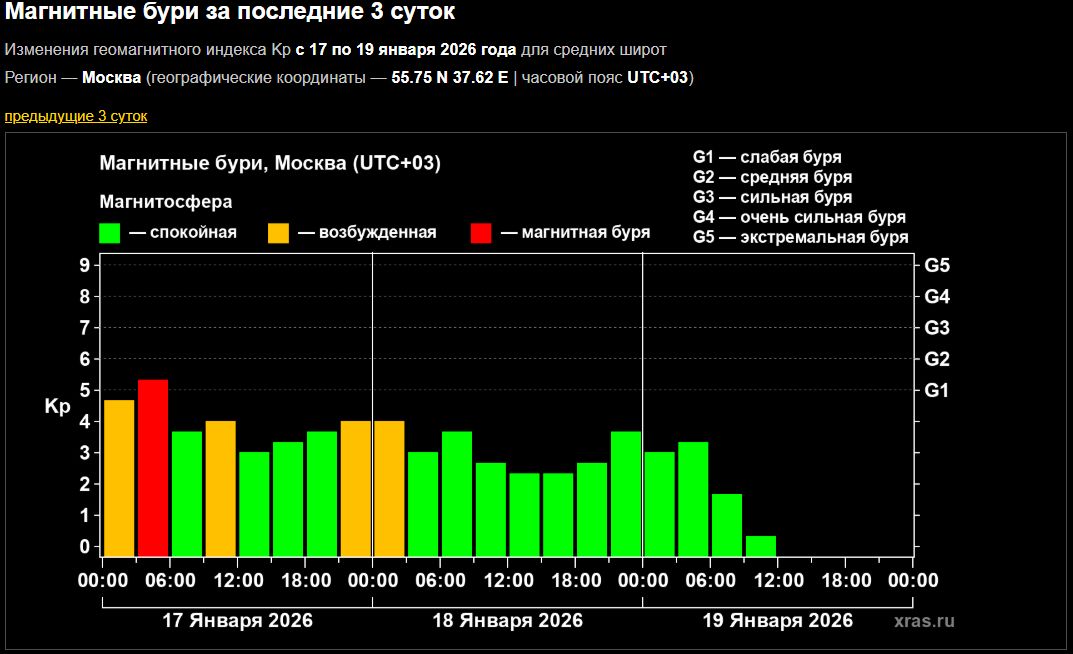Click the G5 label on right axis
Image resolution: width=1073 pixels, height=654 pixels.
(936, 266)
